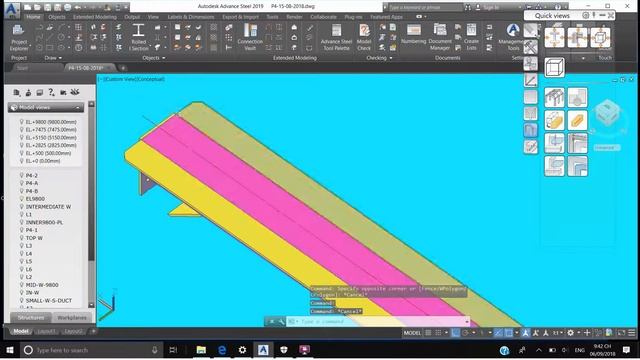Click Undo in the quick access toolbar
The image size is (640, 360).
78,7
